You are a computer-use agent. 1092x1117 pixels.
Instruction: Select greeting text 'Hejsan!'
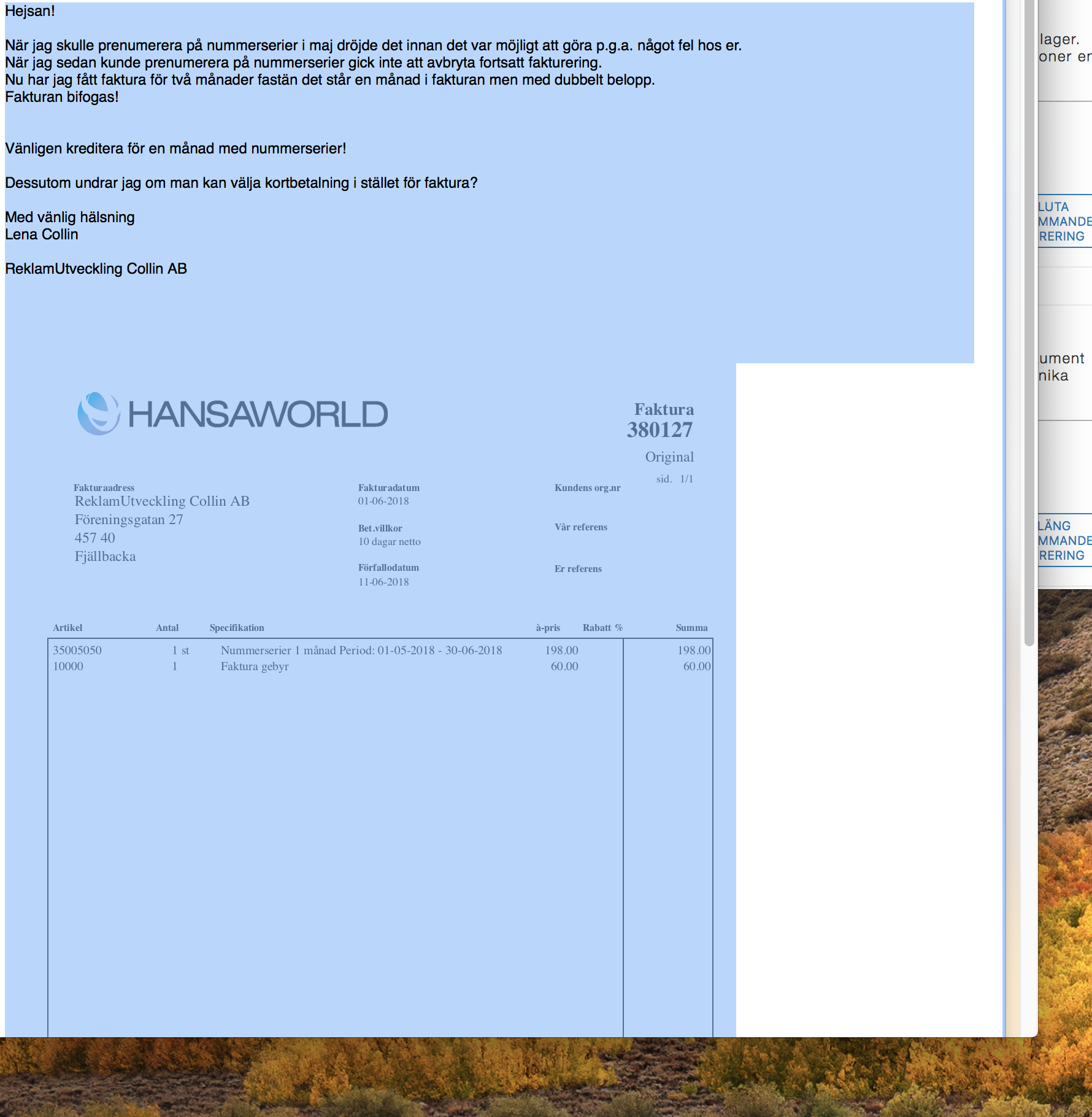30,11
